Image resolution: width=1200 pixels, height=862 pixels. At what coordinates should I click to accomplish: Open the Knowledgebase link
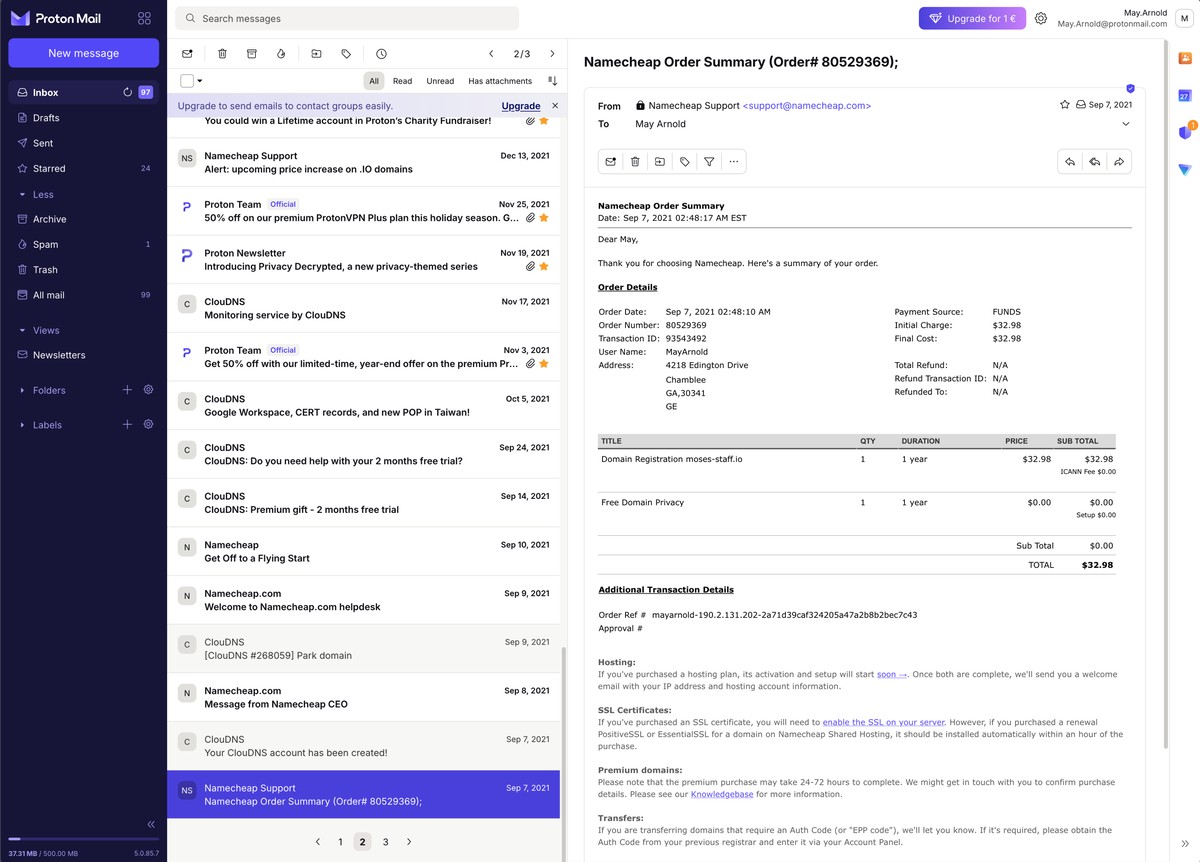722,795
